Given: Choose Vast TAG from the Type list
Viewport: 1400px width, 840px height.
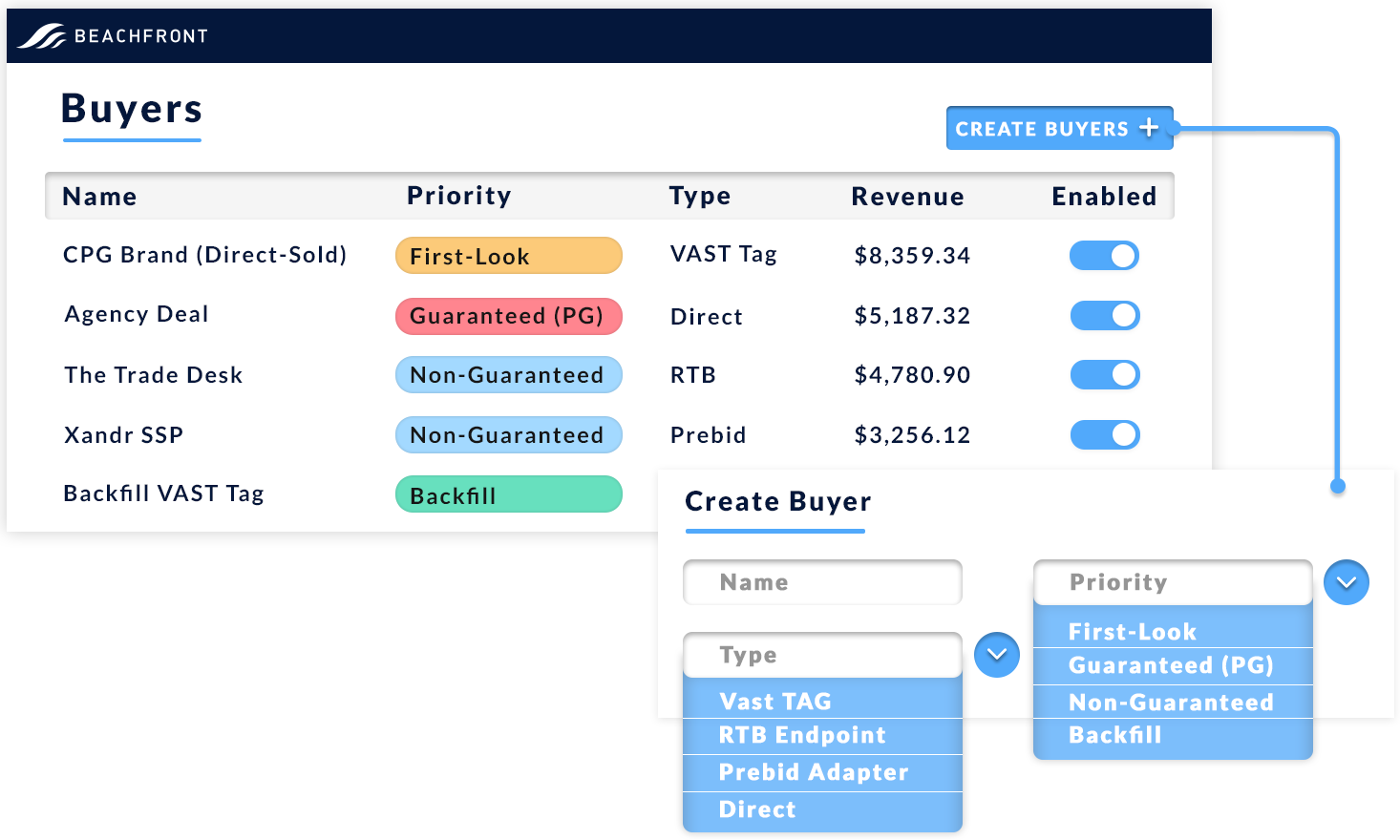Looking at the screenshot, I should (x=822, y=701).
